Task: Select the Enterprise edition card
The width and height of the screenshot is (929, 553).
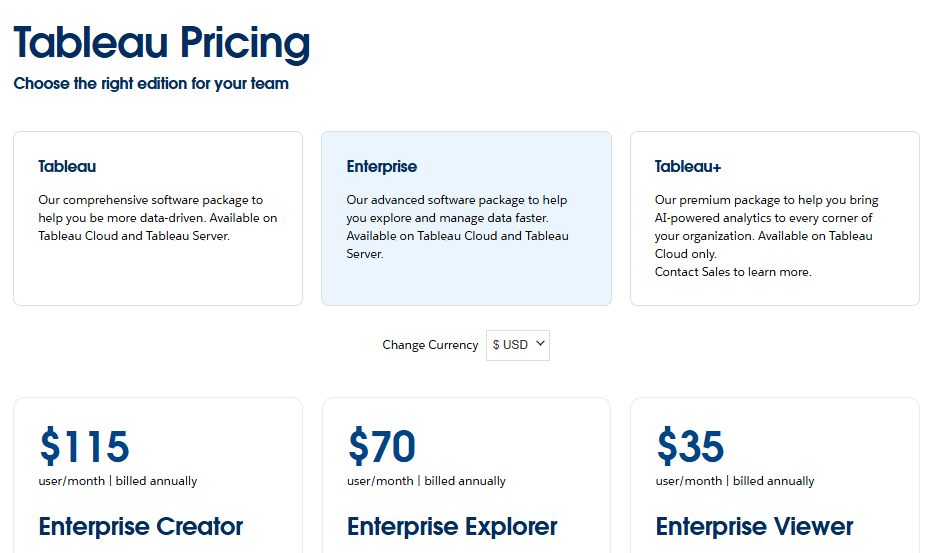Action: (466, 218)
